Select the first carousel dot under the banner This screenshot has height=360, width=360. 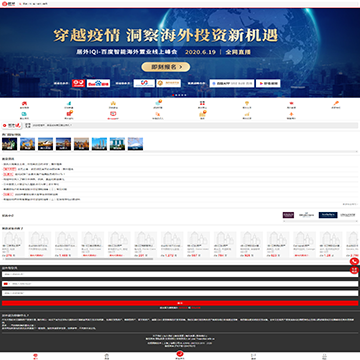pyautogui.click(x=173, y=95)
